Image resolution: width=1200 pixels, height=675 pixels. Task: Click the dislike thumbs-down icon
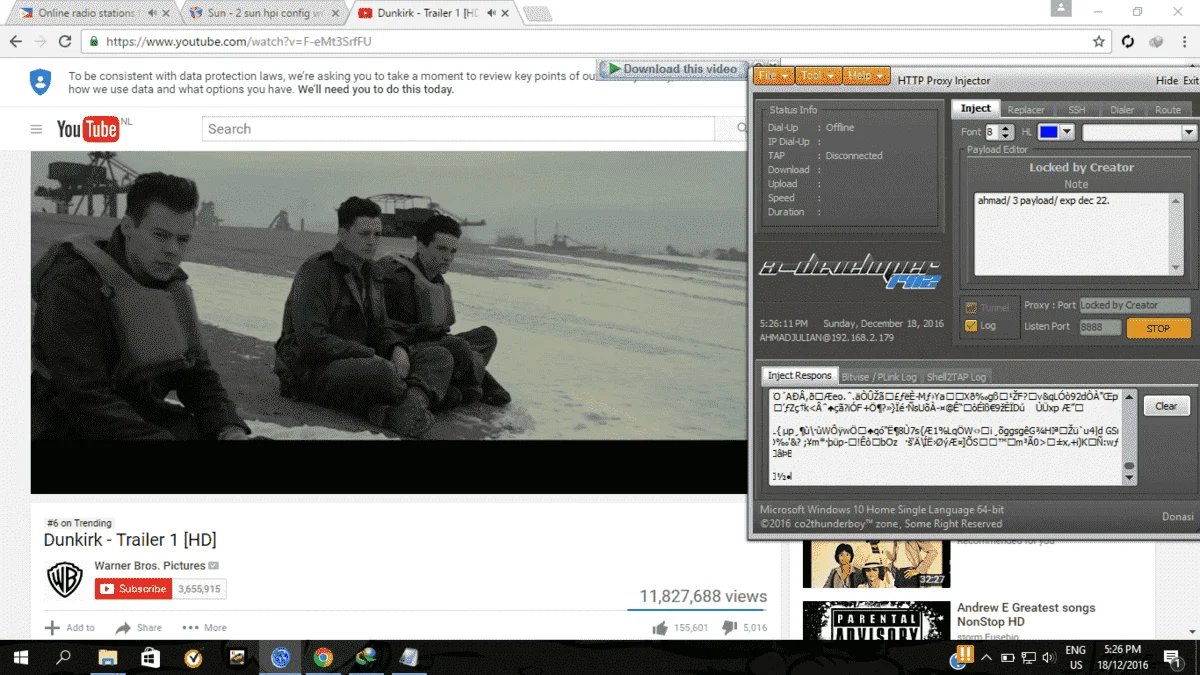730,628
